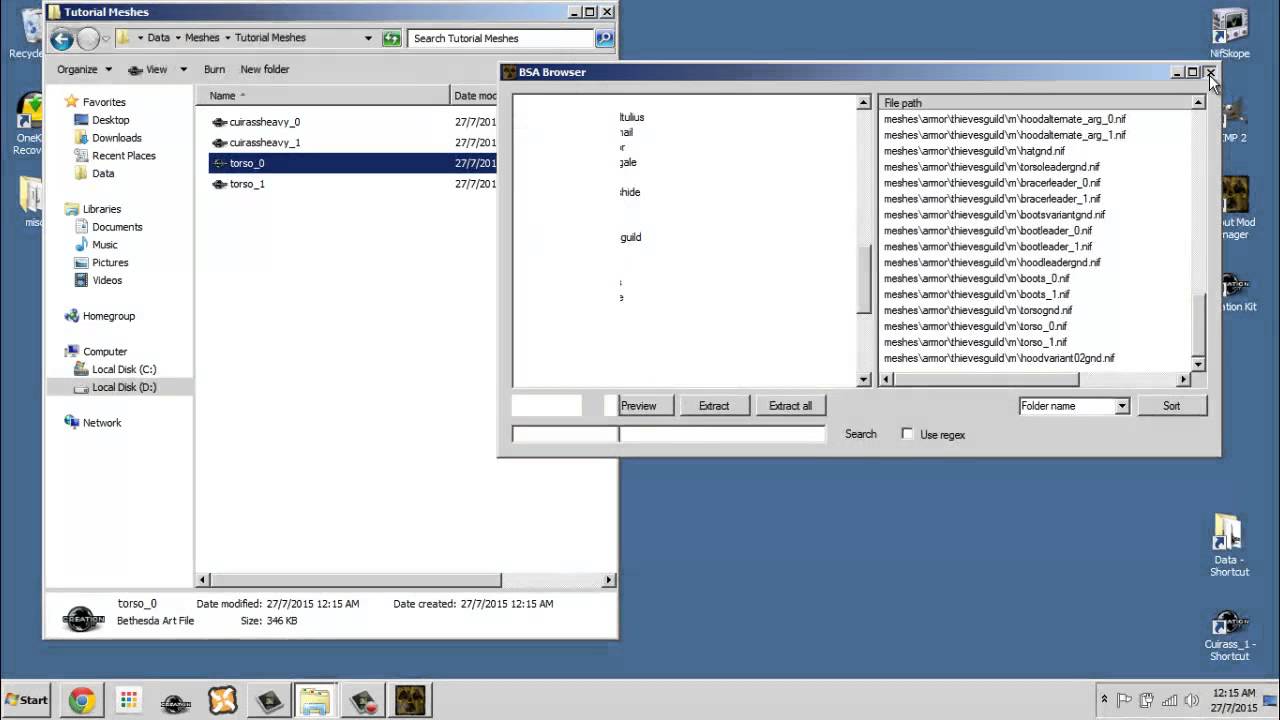Image resolution: width=1280 pixels, height=720 pixels.
Task: Check the power status tray icon
Action: 1146,700
